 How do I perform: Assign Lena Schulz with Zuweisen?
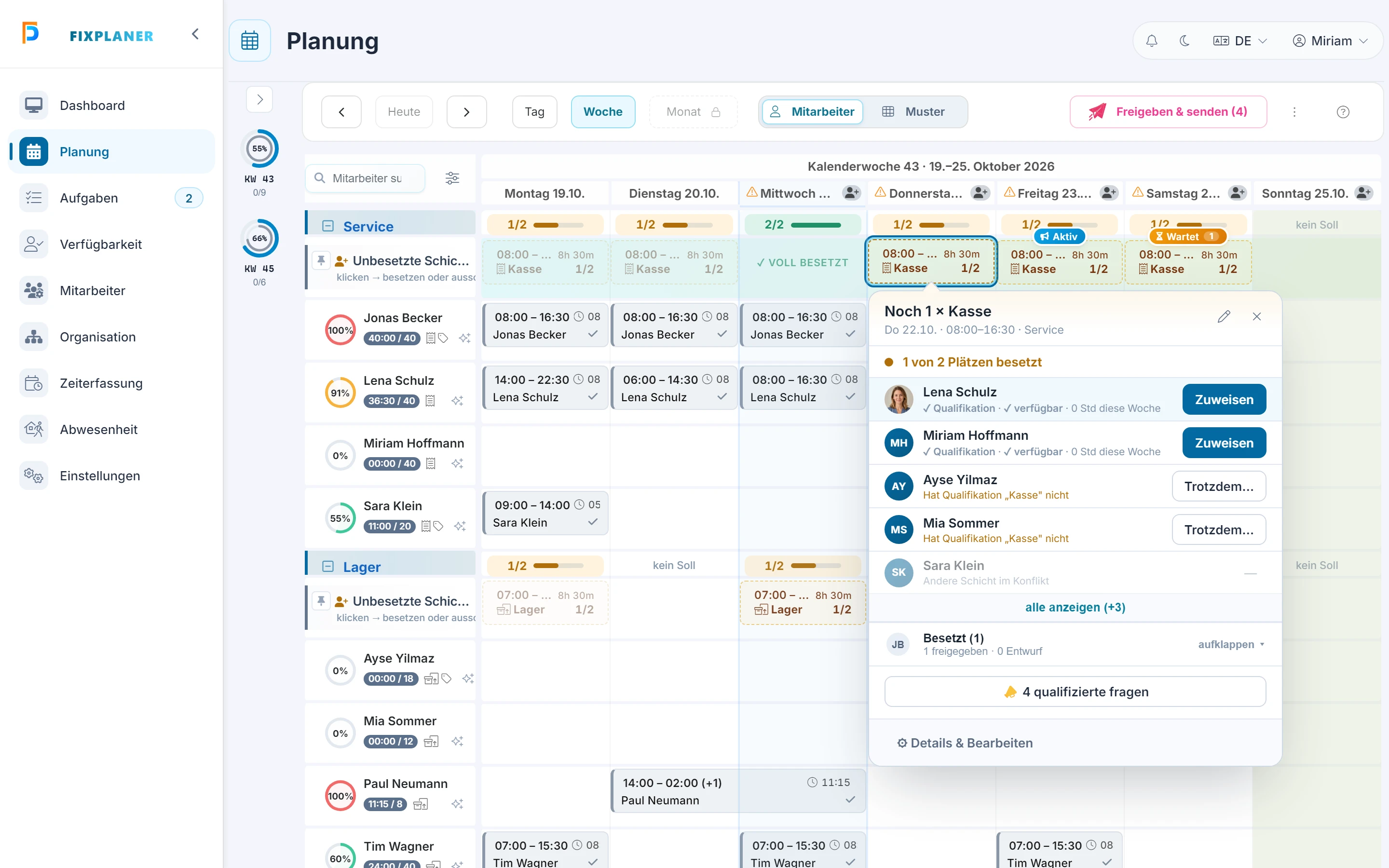(x=1224, y=400)
